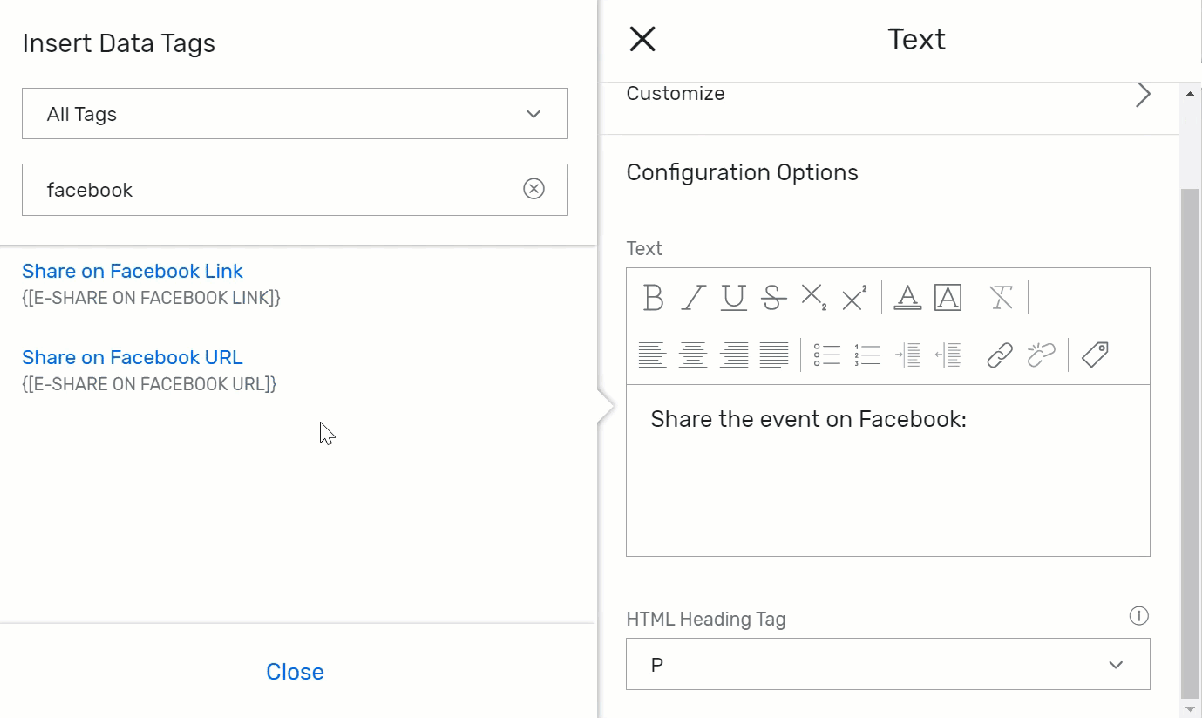
Task: Open the text font color picker
Action: tap(907, 297)
